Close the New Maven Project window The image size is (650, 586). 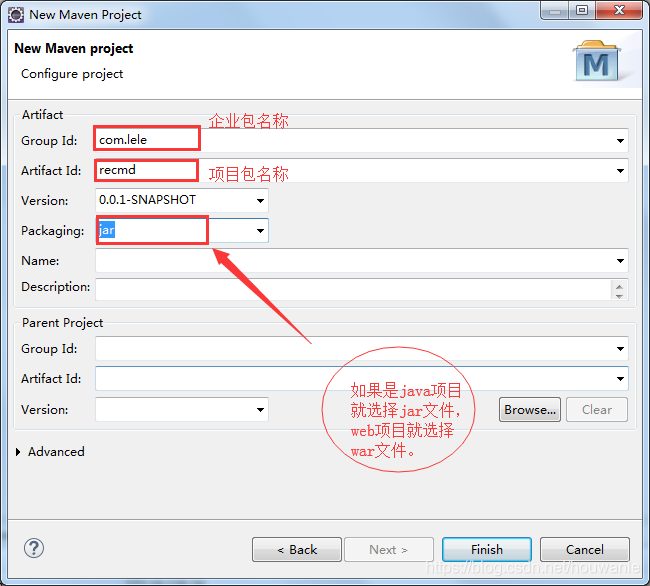tap(619, 10)
